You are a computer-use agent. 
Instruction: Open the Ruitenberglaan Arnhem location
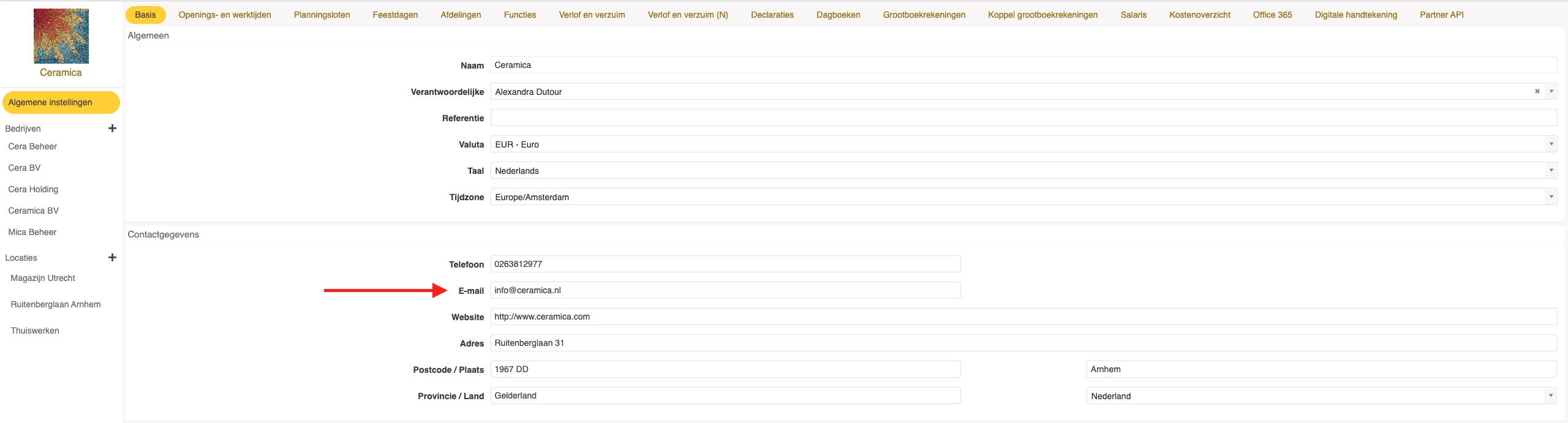[56, 304]
